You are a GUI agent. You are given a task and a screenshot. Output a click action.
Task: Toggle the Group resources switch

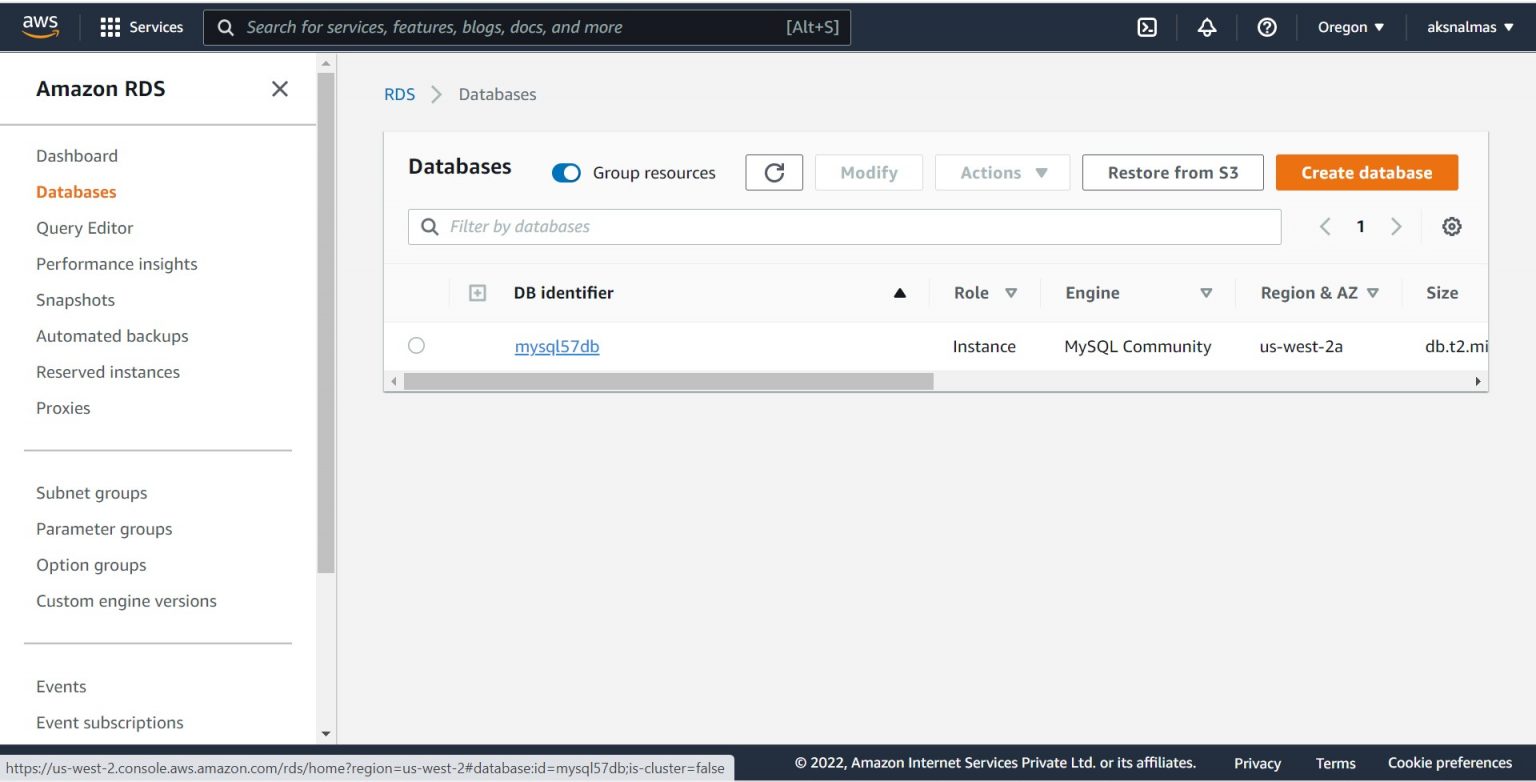(566, 172)
